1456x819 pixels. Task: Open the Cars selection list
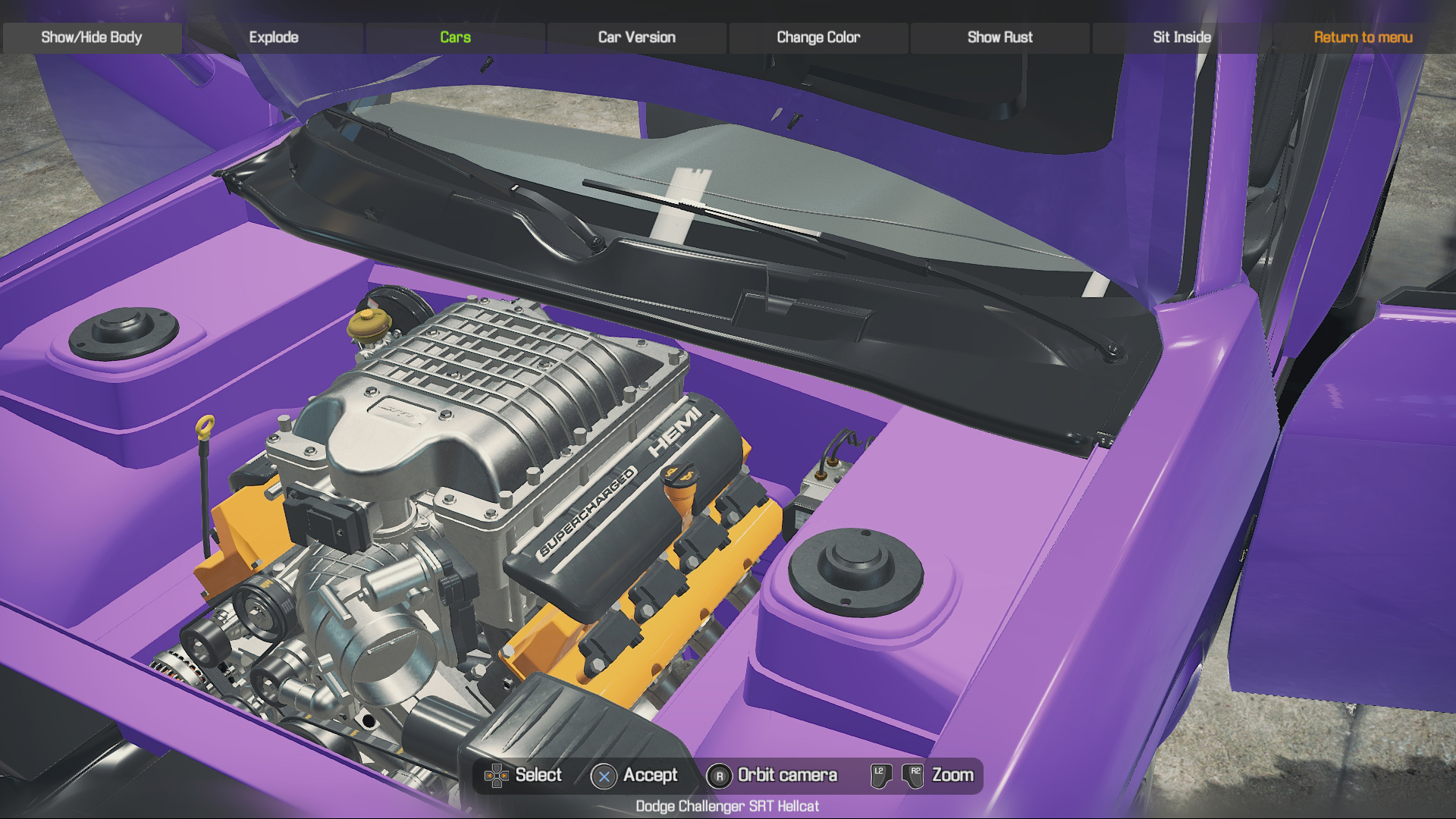(x=455, y=37)
